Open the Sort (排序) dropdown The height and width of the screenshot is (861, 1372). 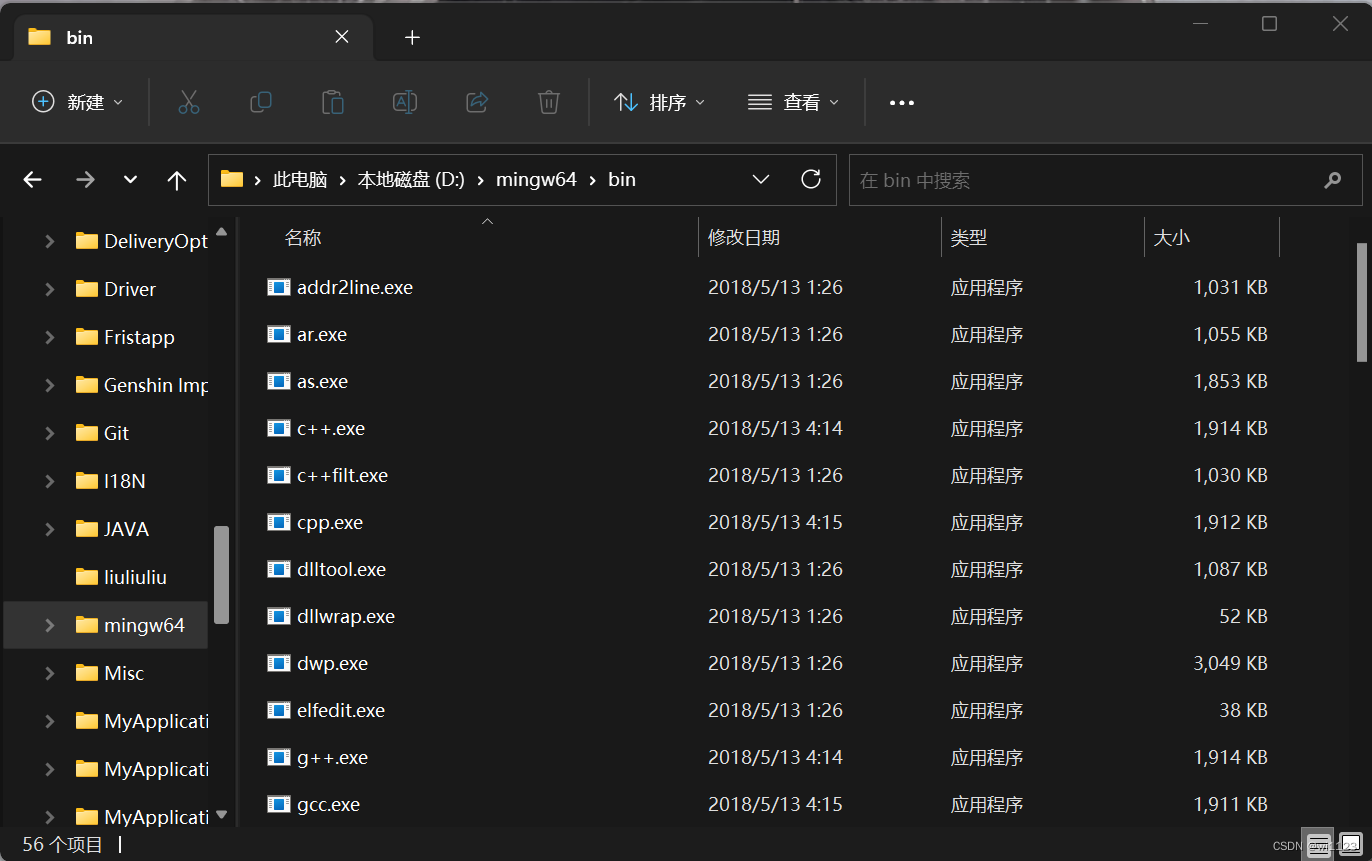tap(659, 102)
